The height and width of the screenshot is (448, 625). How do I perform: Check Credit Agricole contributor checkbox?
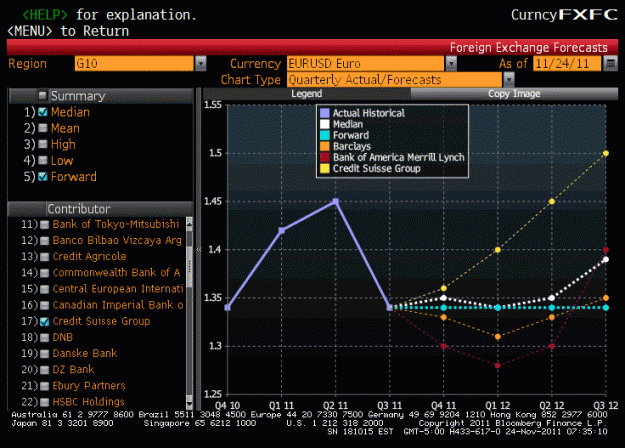click(x=45, y=257)
